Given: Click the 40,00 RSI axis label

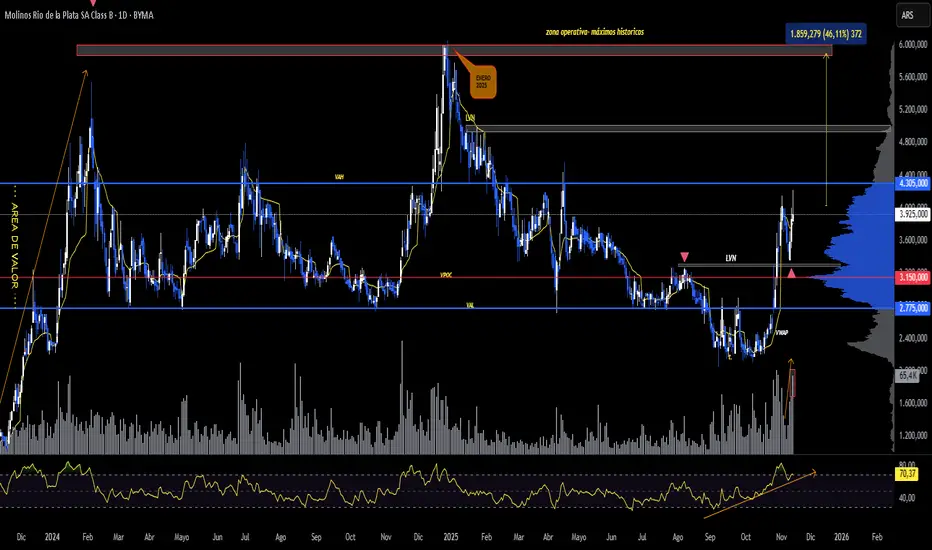Looking at the screenshot, I should [906, 498].
